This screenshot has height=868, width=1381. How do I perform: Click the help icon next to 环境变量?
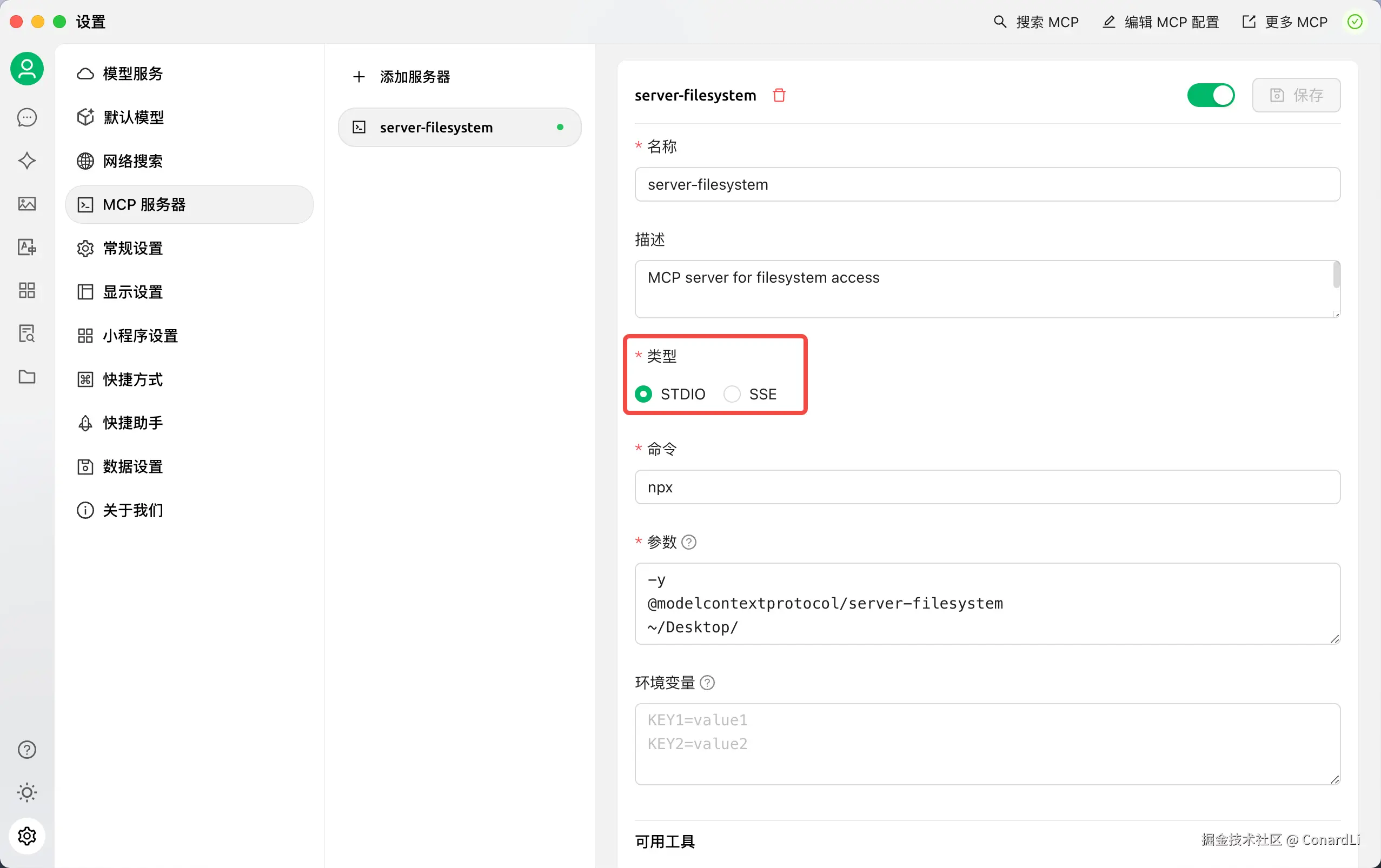point(707,683)
